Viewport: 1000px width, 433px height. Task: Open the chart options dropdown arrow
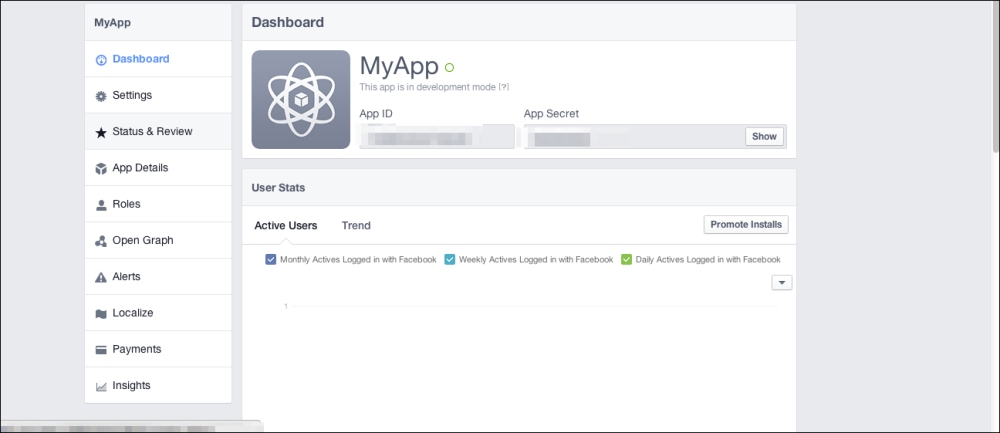coord(782,283)
